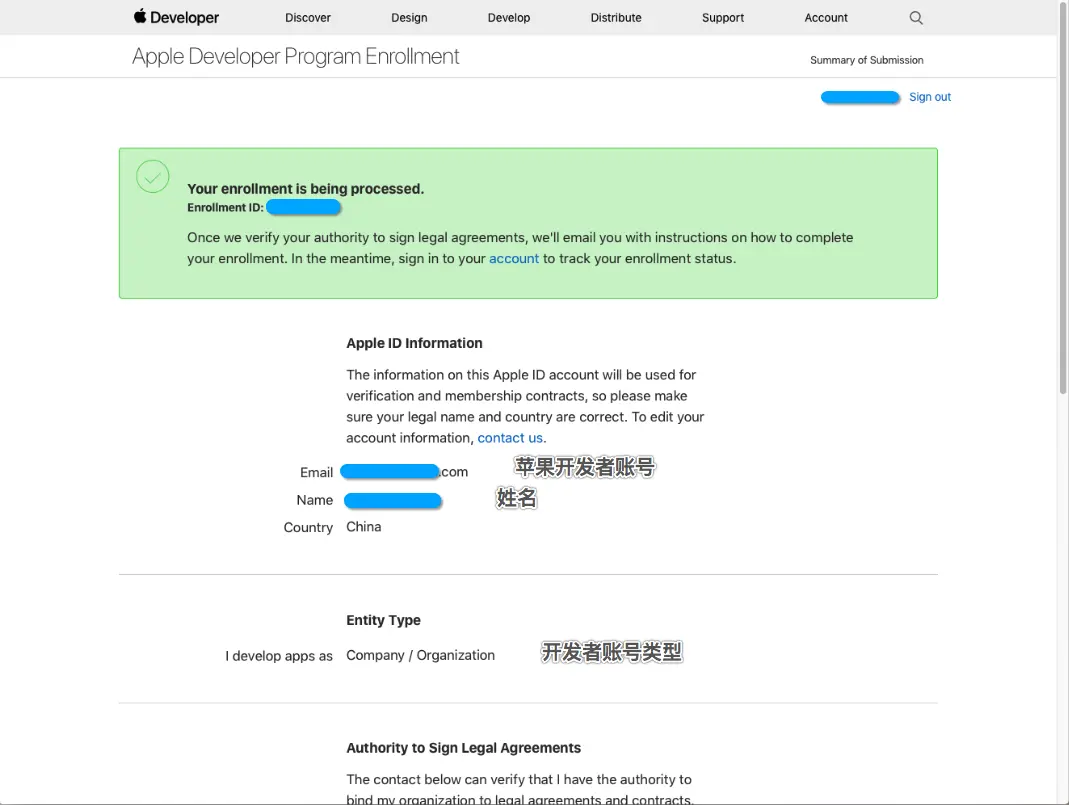Click the green enrollment checkmark icon
The width and height of the screenshot is (1069, 805).
pos(153,177)
